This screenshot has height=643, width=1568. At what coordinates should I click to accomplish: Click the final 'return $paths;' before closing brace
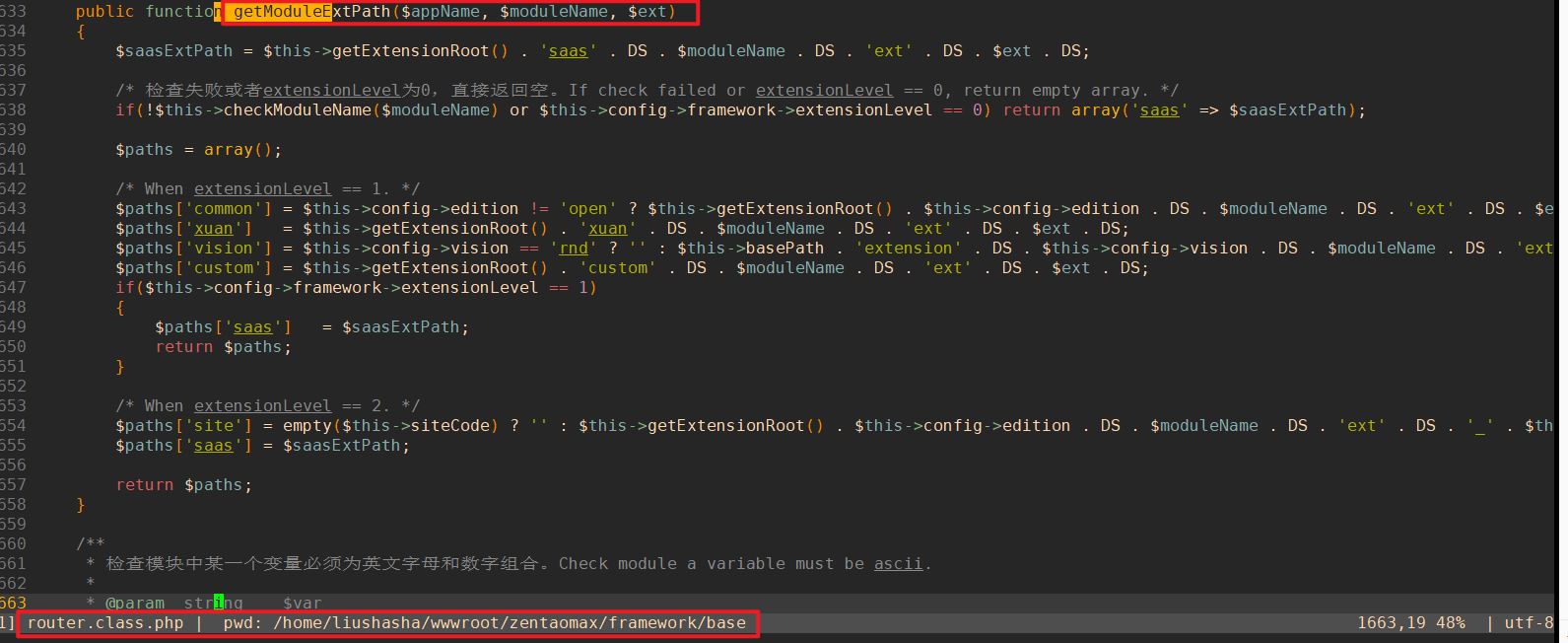click(184, 485)
